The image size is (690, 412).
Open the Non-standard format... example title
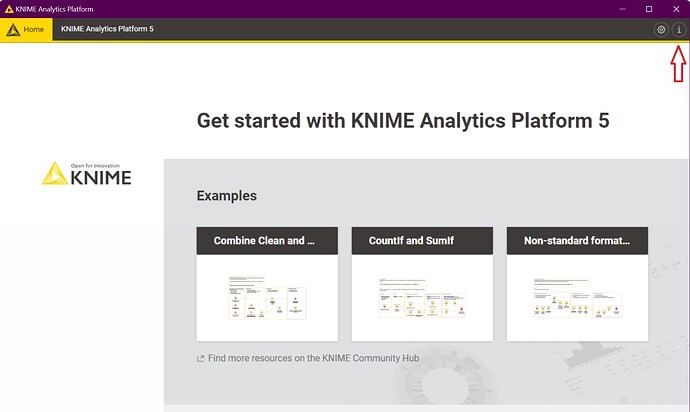(577, 241)
